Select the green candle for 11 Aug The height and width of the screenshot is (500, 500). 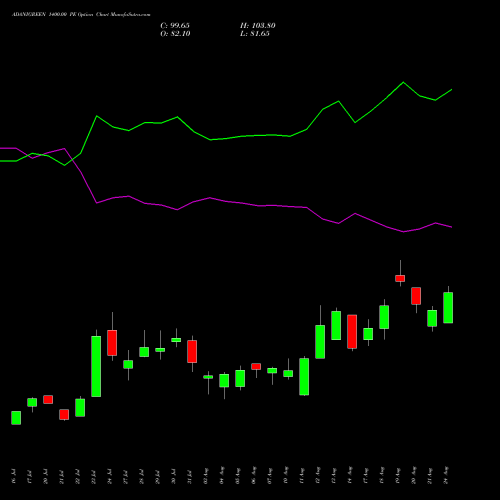coord(304,377)
